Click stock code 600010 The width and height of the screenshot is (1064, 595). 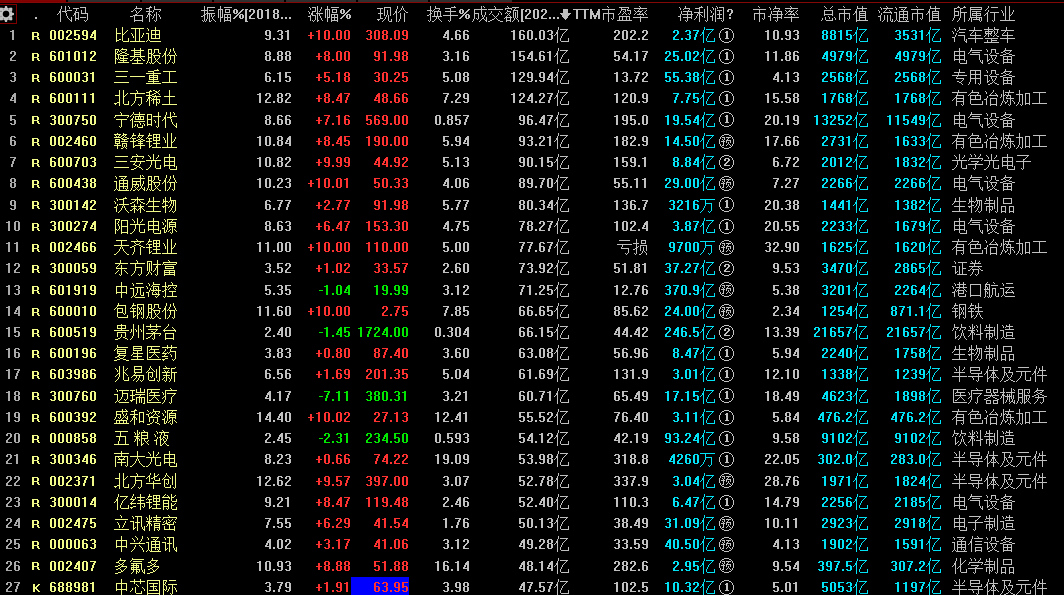tap(73, 311)
